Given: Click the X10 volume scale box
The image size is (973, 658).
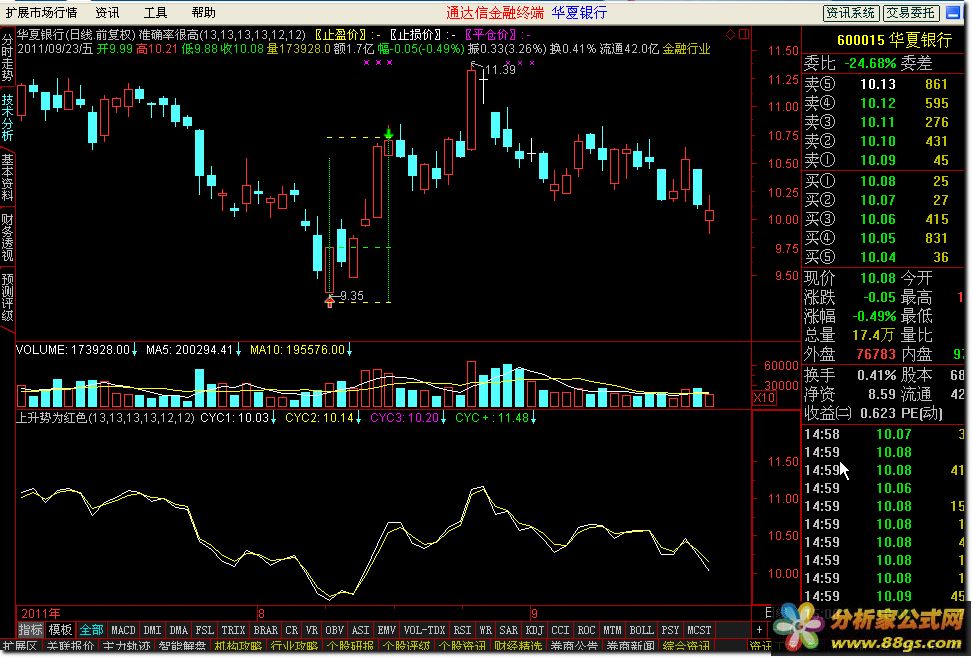Looking at the screenshot, I should click(764, 398).
